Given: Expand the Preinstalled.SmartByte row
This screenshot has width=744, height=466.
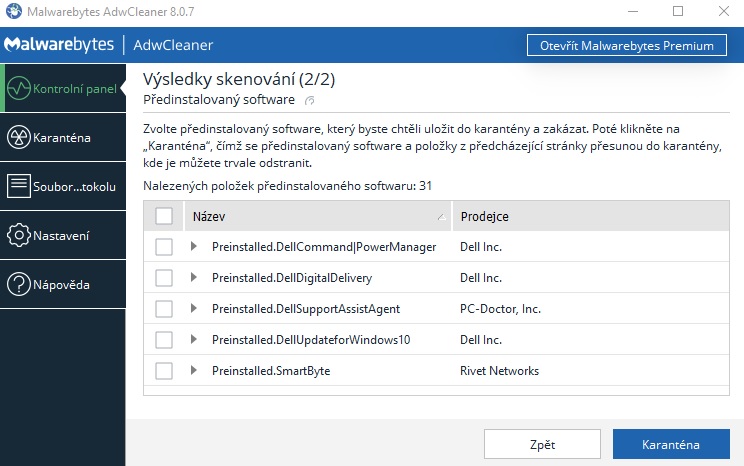Looking at the screenshot, I should [194, 370].
